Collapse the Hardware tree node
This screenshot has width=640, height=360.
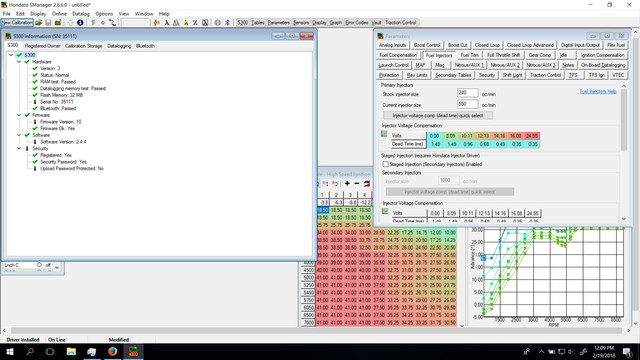click(19, 62)
